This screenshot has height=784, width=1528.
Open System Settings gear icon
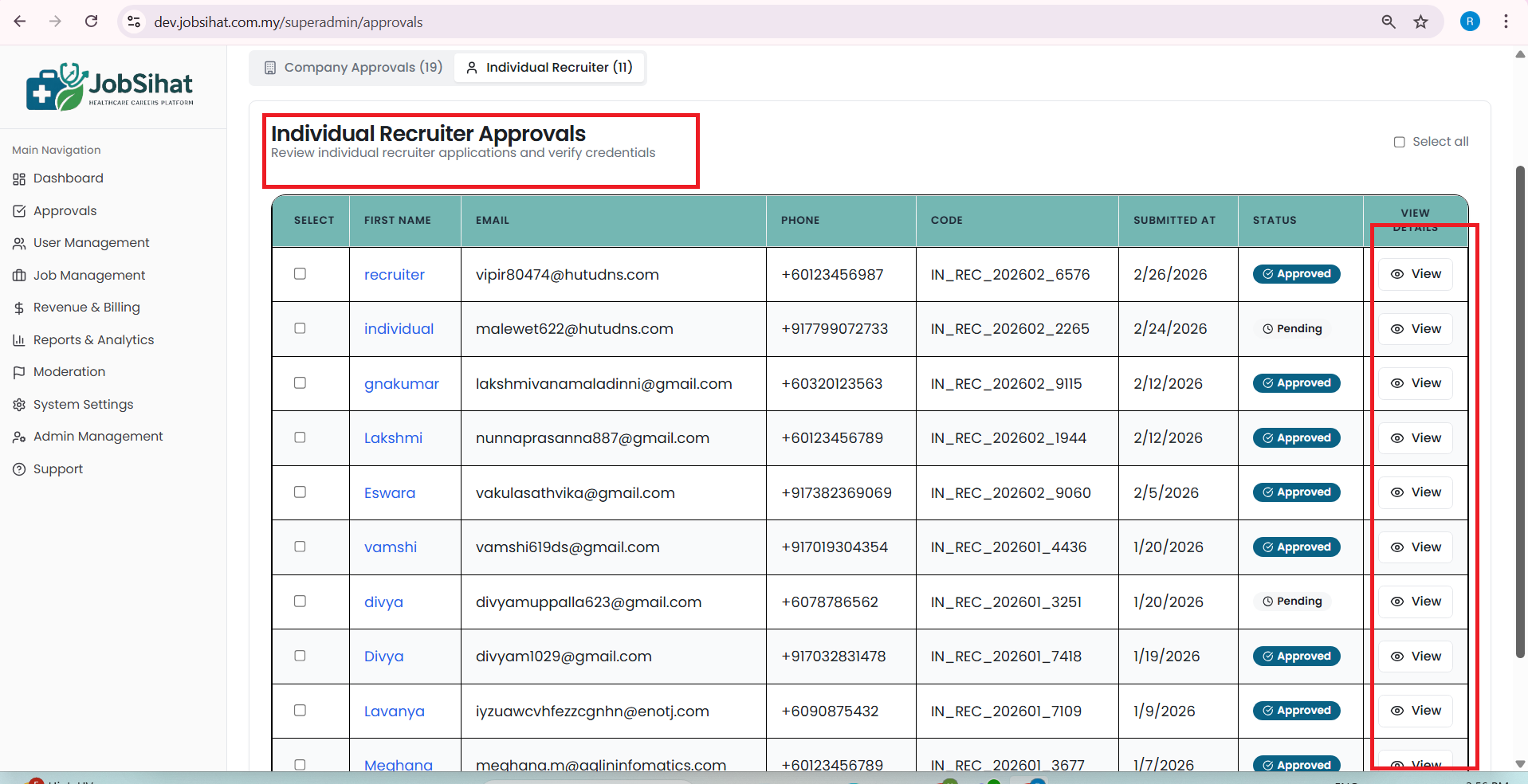tap(19, 405)
